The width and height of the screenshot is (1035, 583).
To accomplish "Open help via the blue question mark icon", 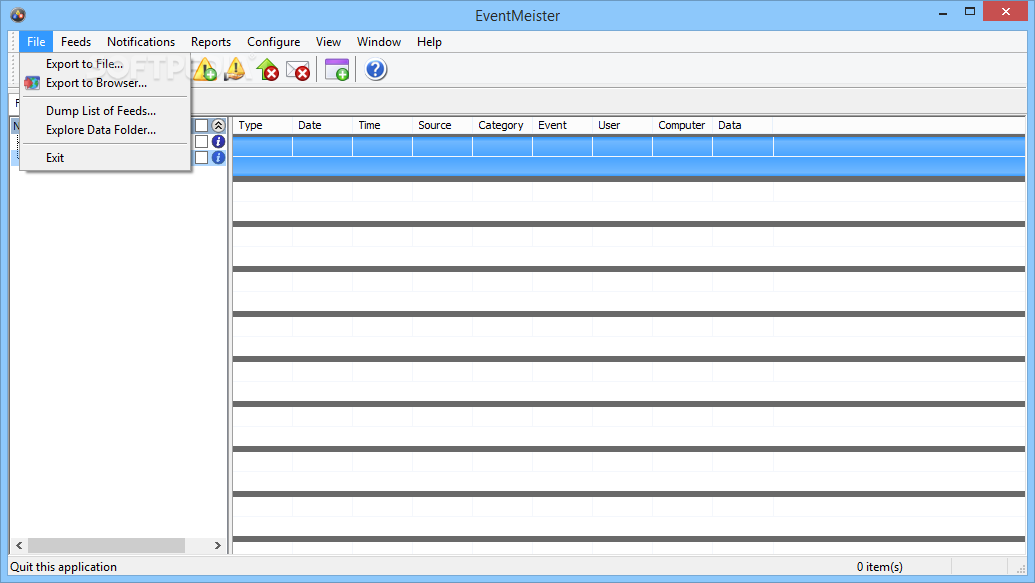I will [376, 69].
